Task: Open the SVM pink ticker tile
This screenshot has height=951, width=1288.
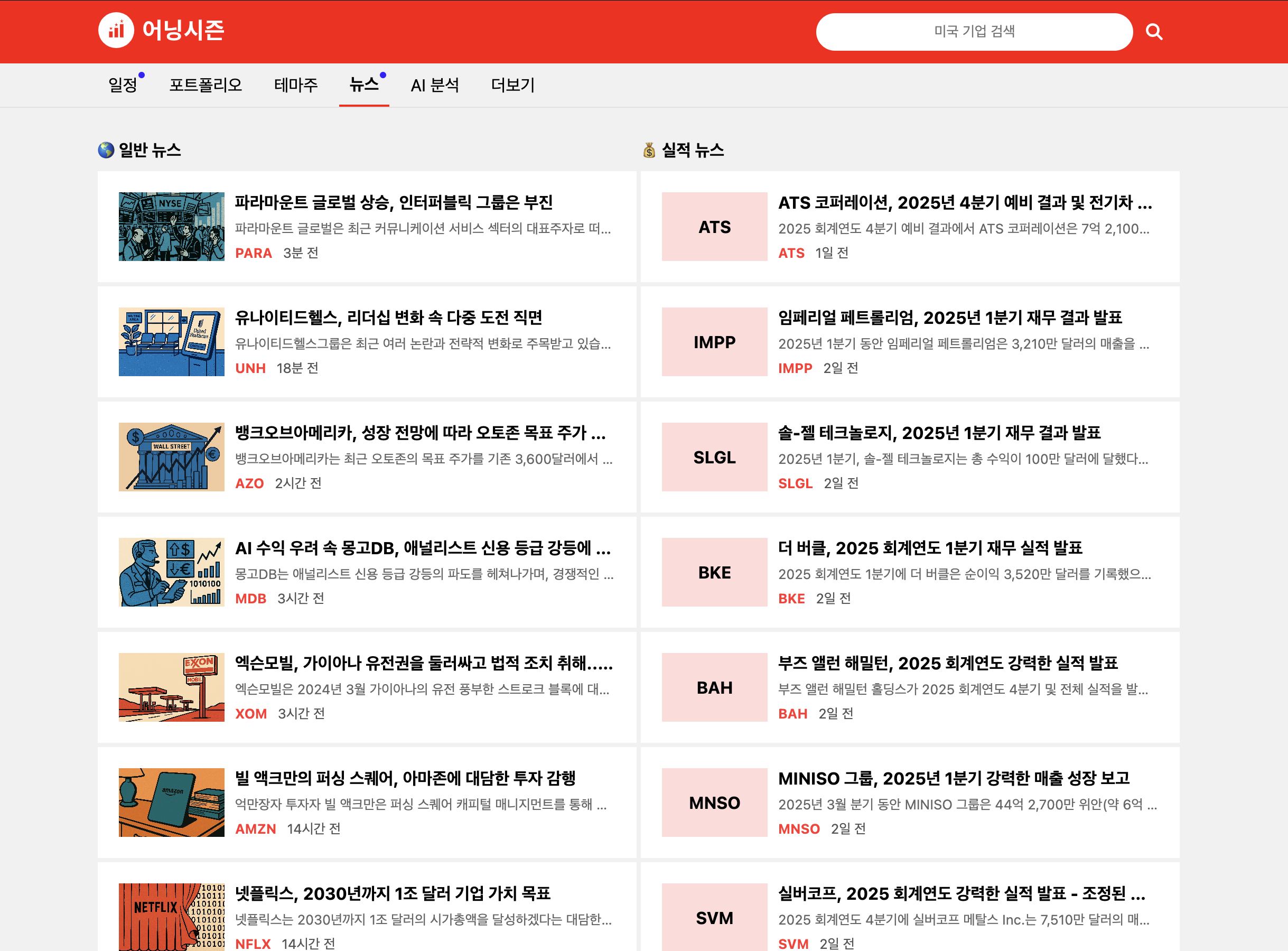Action: pyautogui.click(x=714, y=917)
